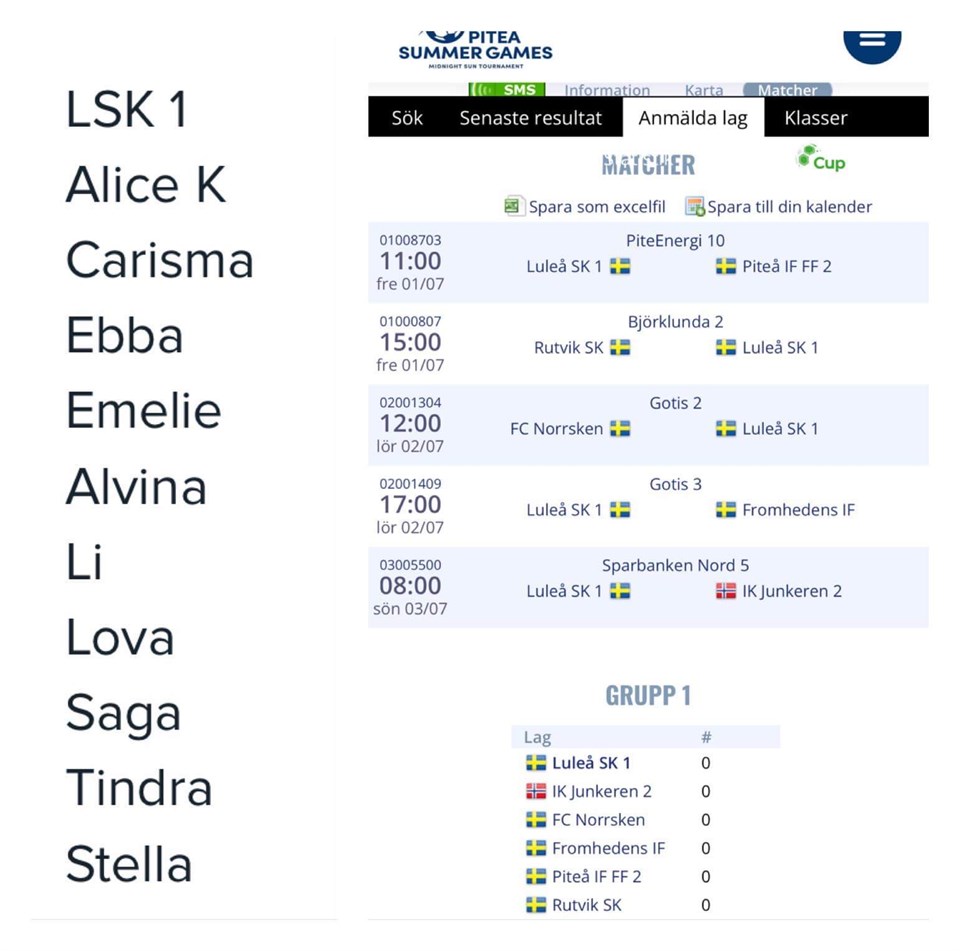Open the Karta menu item
960x951 pixels.
point(703,90)
